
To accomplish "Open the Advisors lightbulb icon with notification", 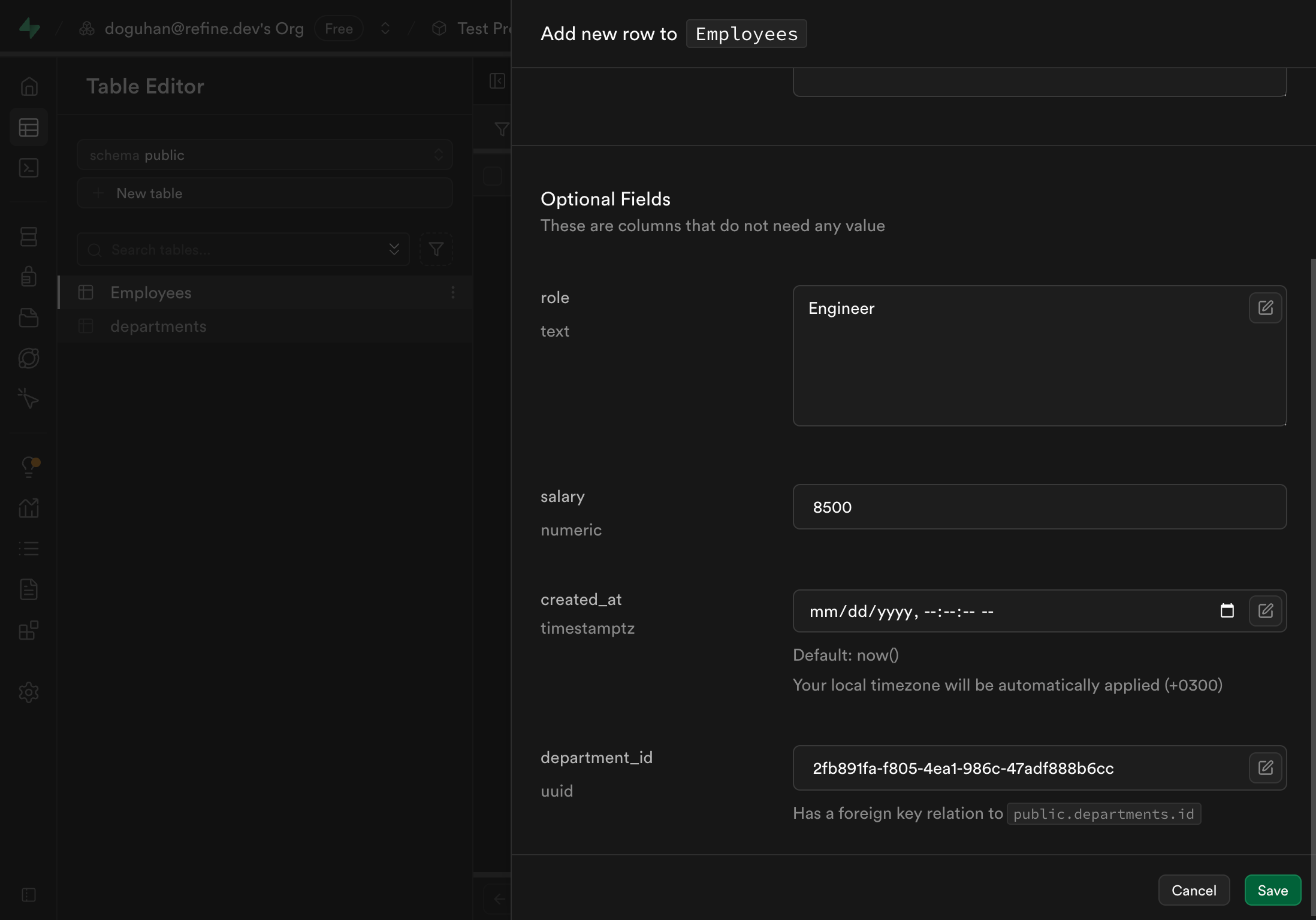I will pyautogui.click(x=29, y=467).
